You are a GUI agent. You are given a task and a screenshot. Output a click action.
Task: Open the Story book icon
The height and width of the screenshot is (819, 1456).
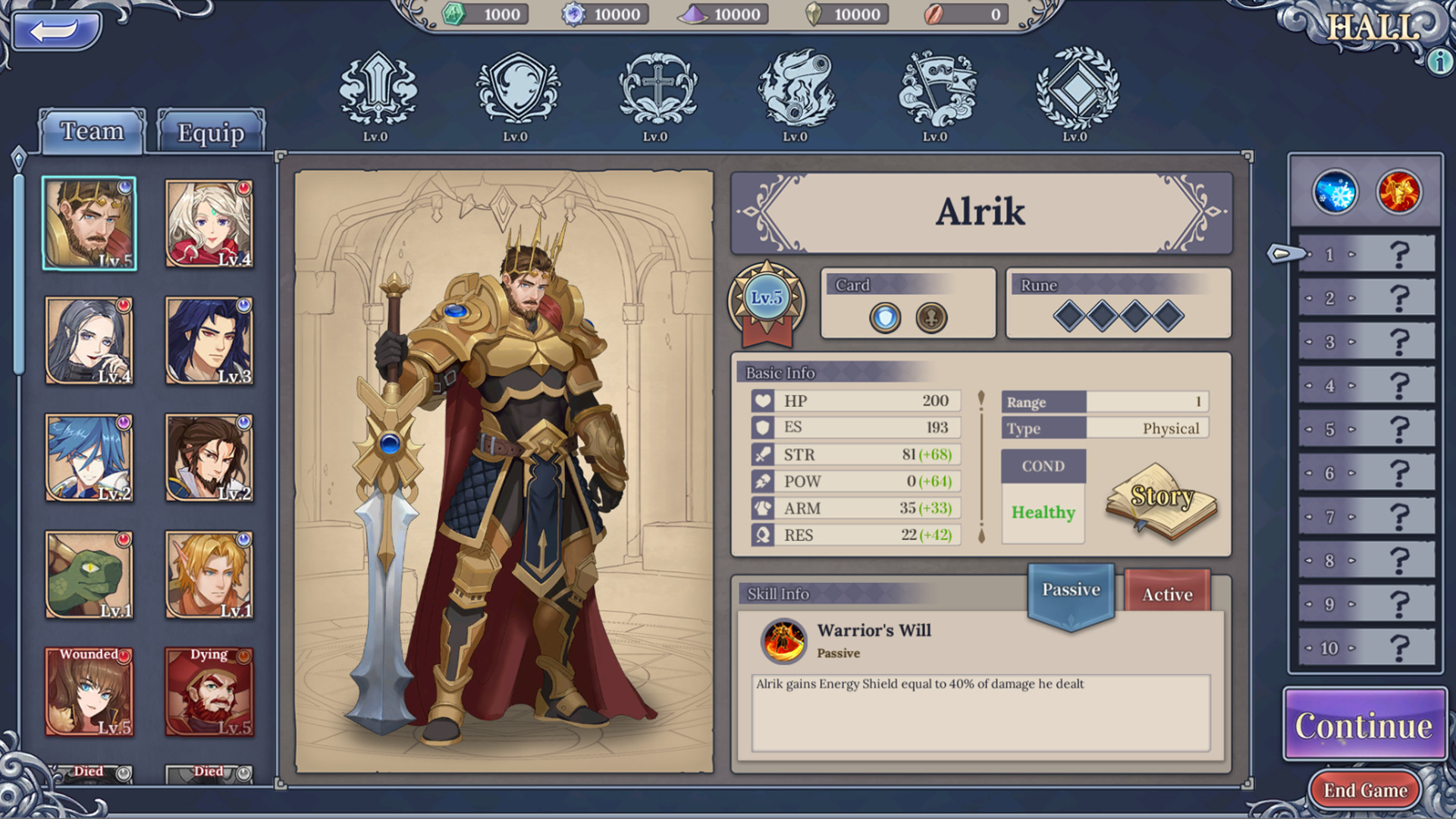(x=1161, y=500)
